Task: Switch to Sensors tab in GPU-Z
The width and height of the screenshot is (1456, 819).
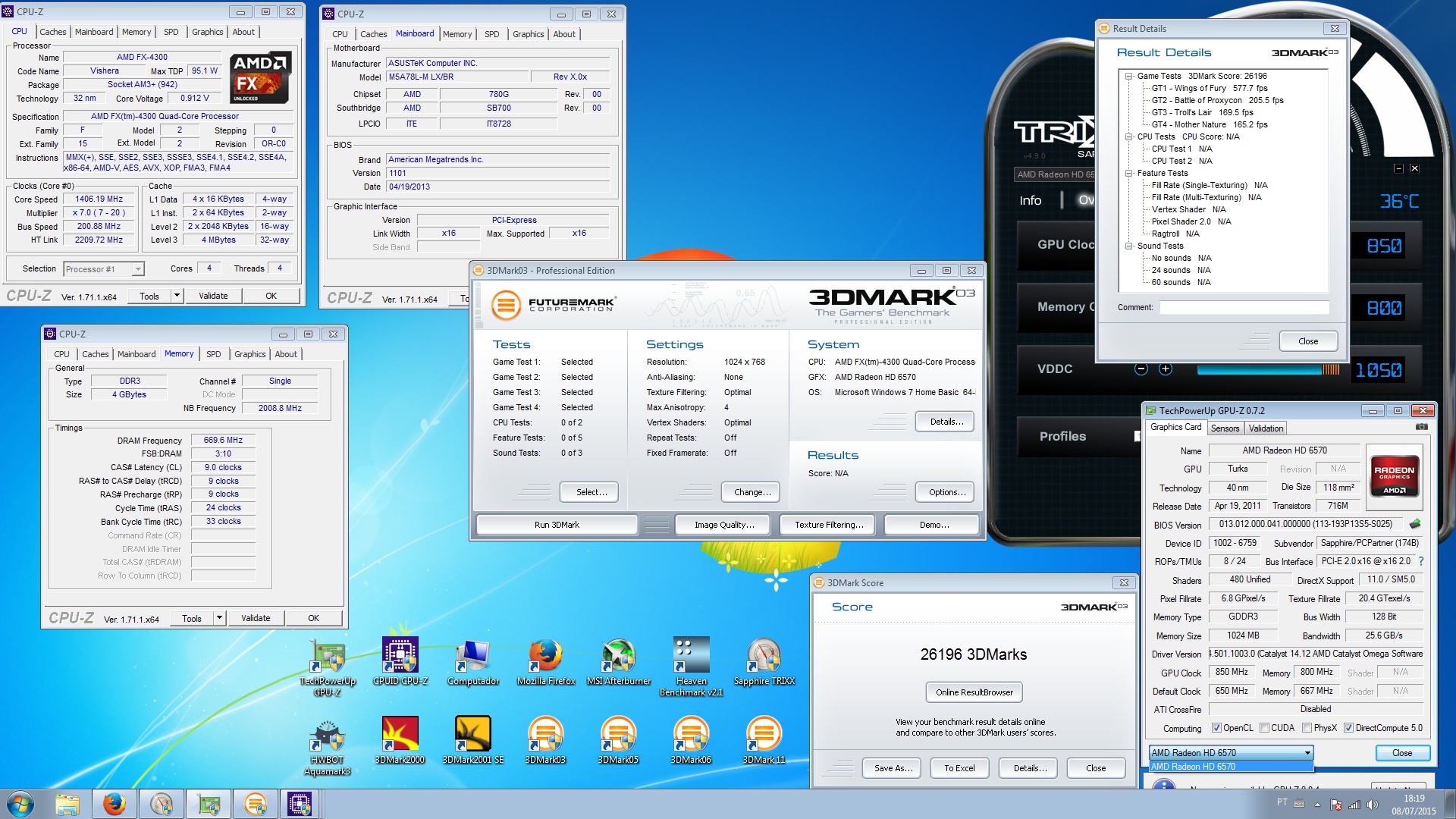Action: (1225, 428)
